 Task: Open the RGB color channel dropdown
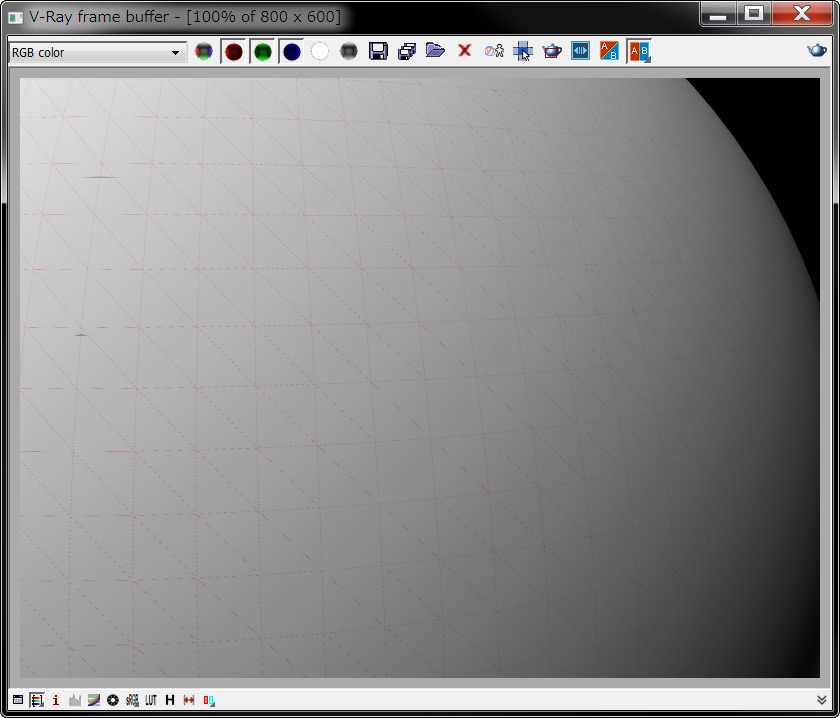click(x=98, y=53)
